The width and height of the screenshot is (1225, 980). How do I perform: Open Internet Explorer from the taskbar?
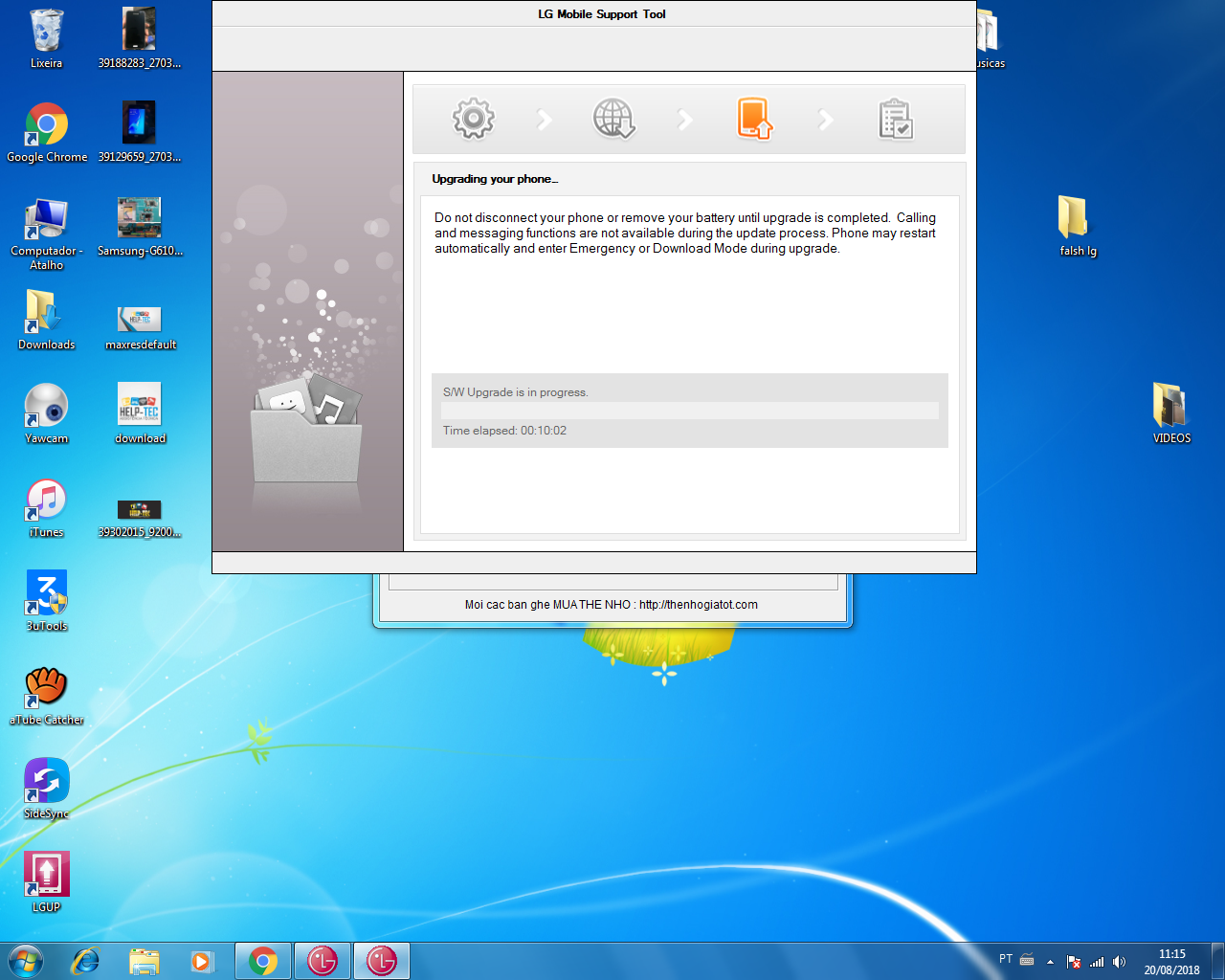(86, 961)
